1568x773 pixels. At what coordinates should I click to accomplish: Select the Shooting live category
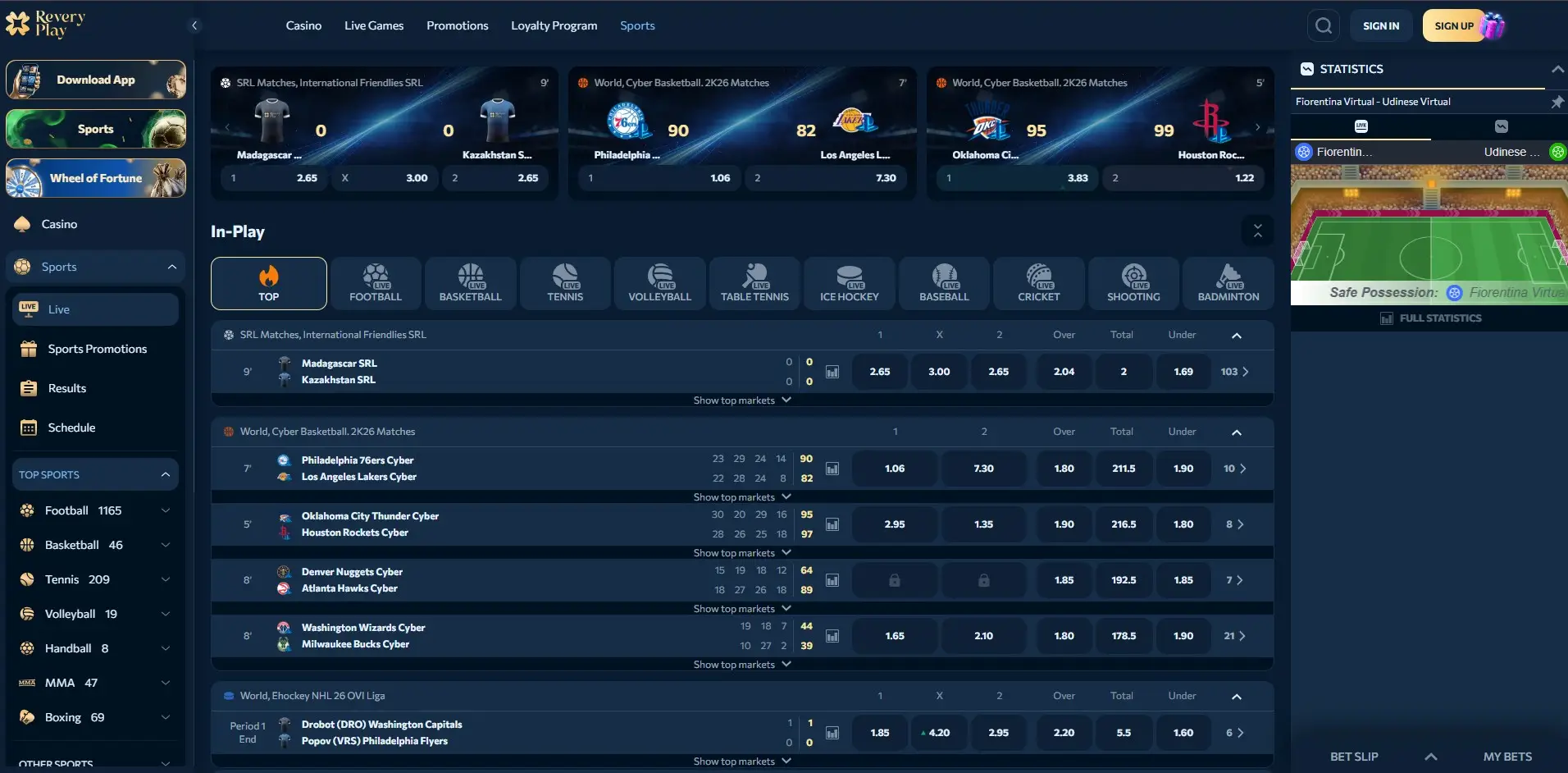click(x=1133, y=283)
